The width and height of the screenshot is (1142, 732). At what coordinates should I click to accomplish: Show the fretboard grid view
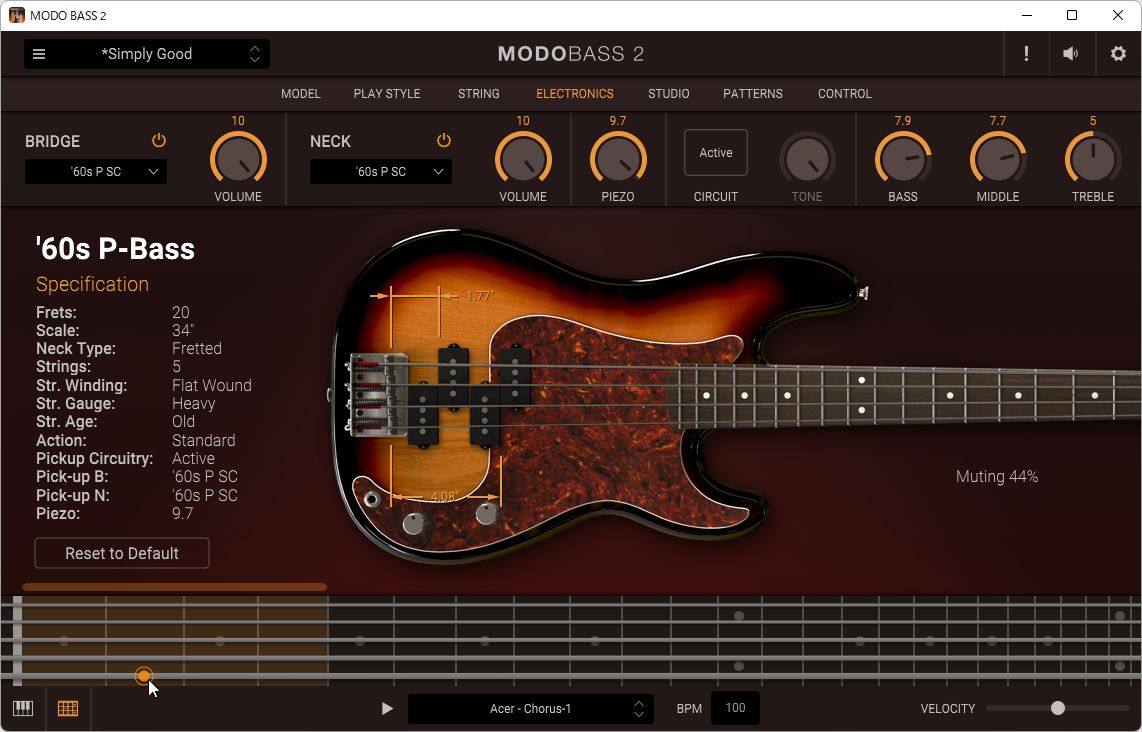pos(68,708)
